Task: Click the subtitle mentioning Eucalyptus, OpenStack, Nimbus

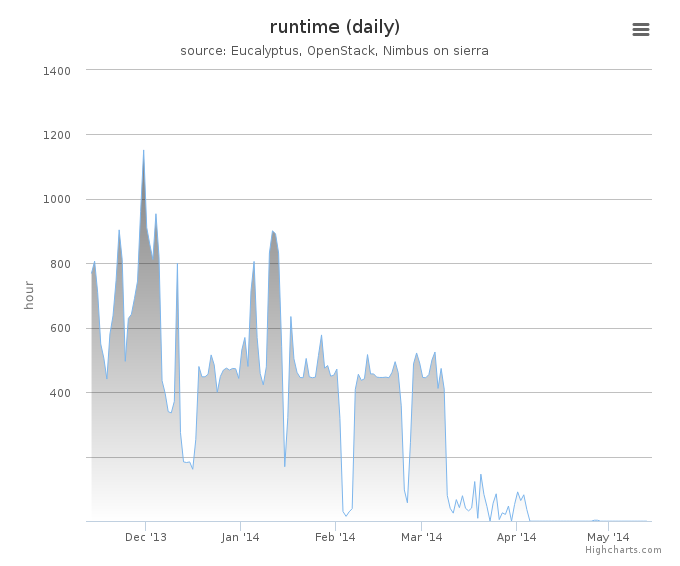Action: click(x=334, y=51)
